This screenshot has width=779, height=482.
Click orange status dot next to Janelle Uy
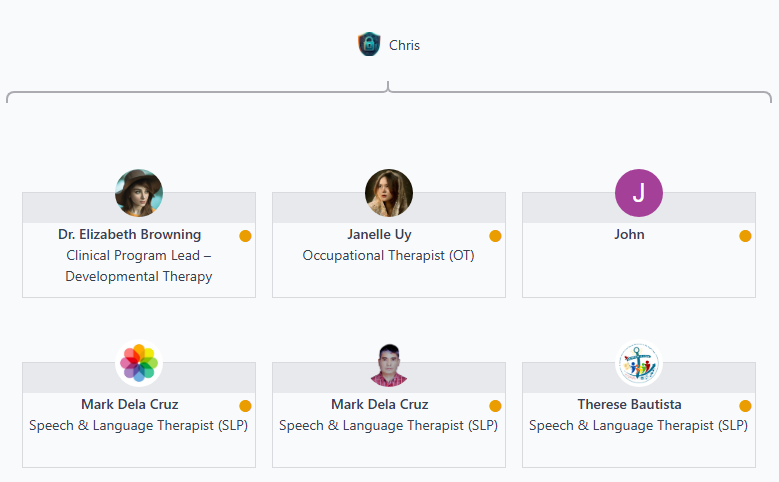point(495,236)
